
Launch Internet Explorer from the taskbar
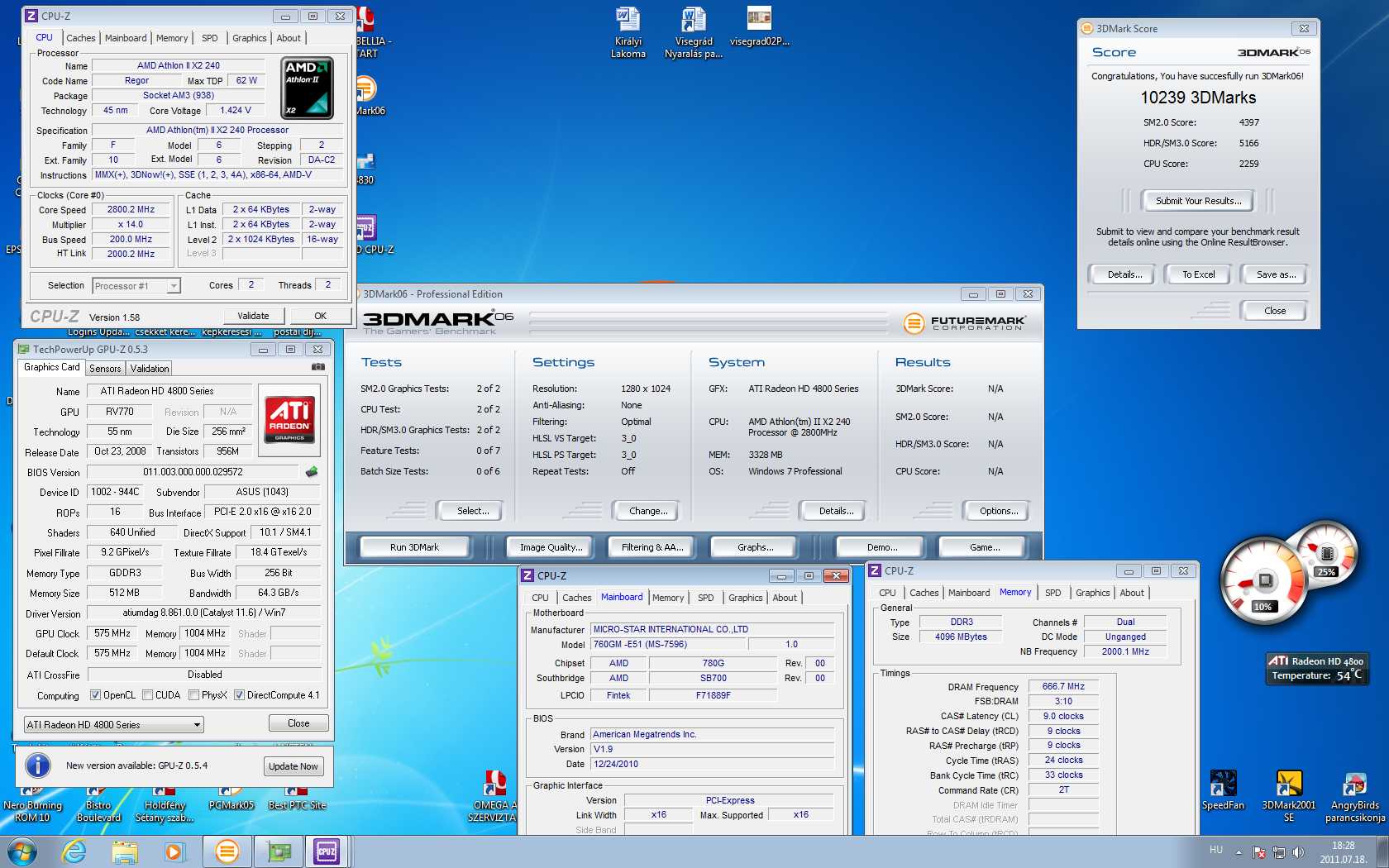(74, 851)
